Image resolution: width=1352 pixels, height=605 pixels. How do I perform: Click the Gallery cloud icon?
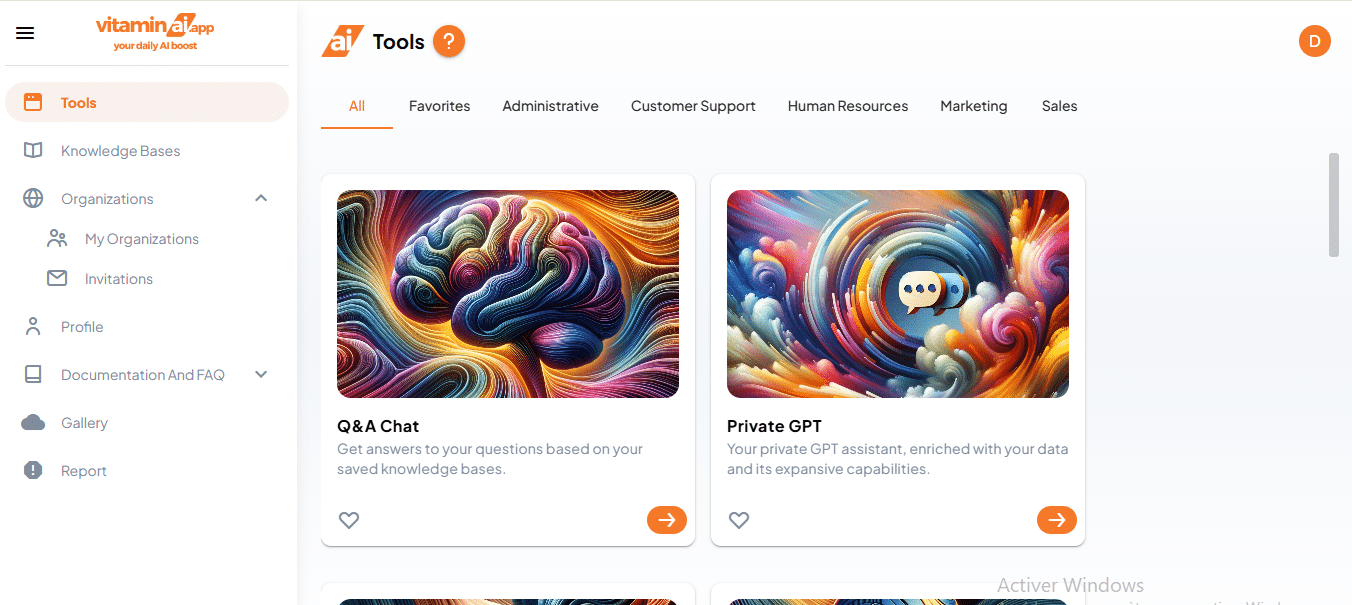[x=33, y=423]
